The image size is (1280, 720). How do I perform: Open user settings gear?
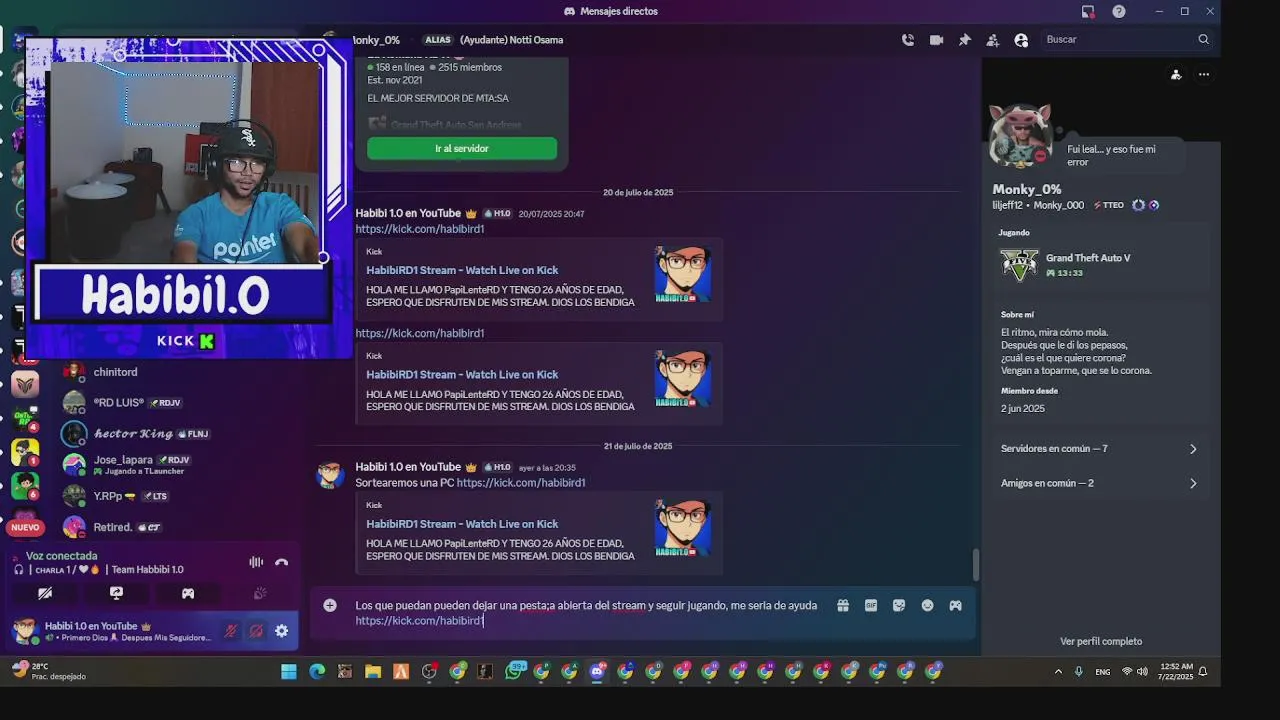[282, 631]
